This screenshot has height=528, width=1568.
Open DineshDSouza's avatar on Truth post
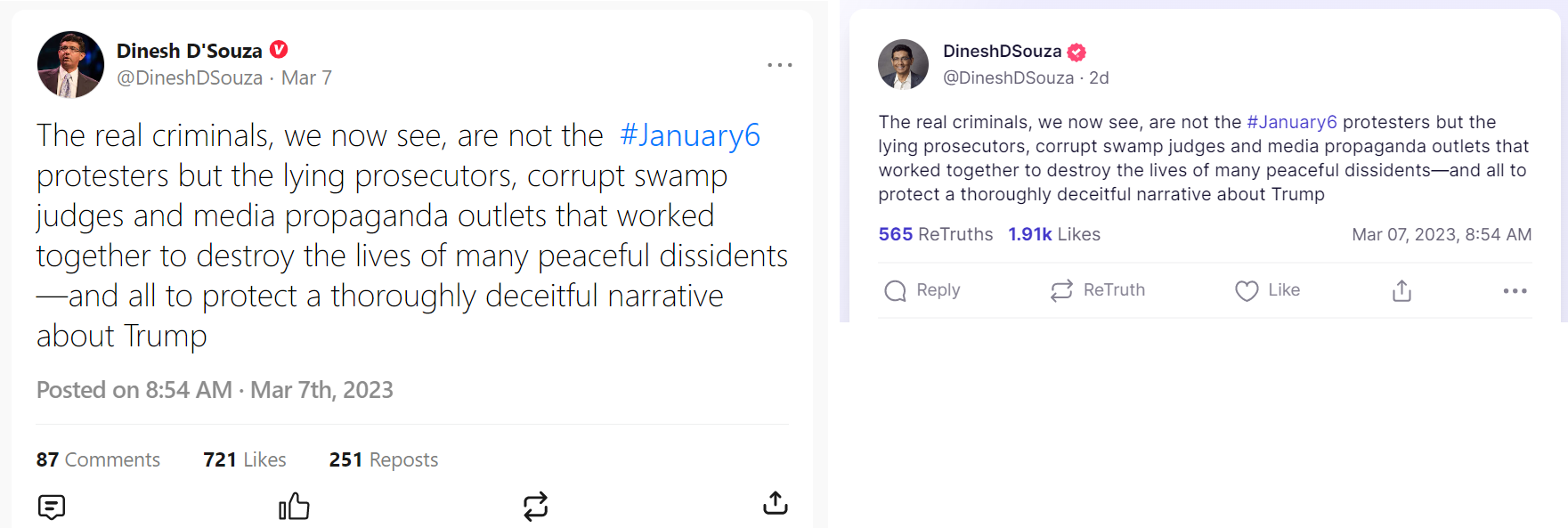click(903, 64)
